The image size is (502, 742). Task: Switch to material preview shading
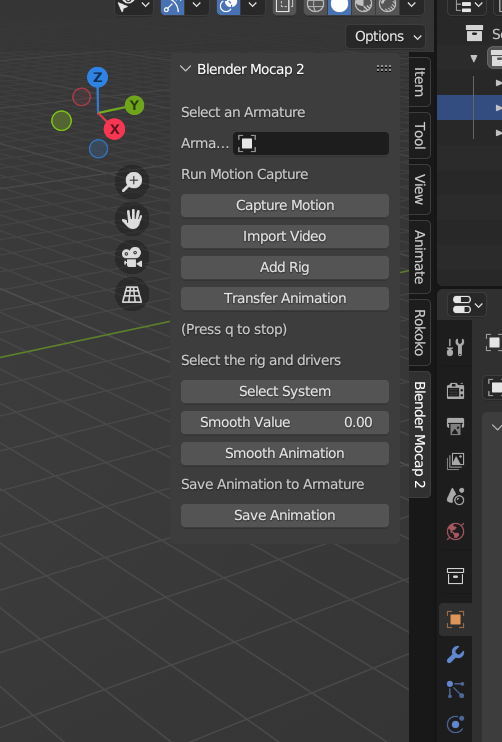[363, 6]
